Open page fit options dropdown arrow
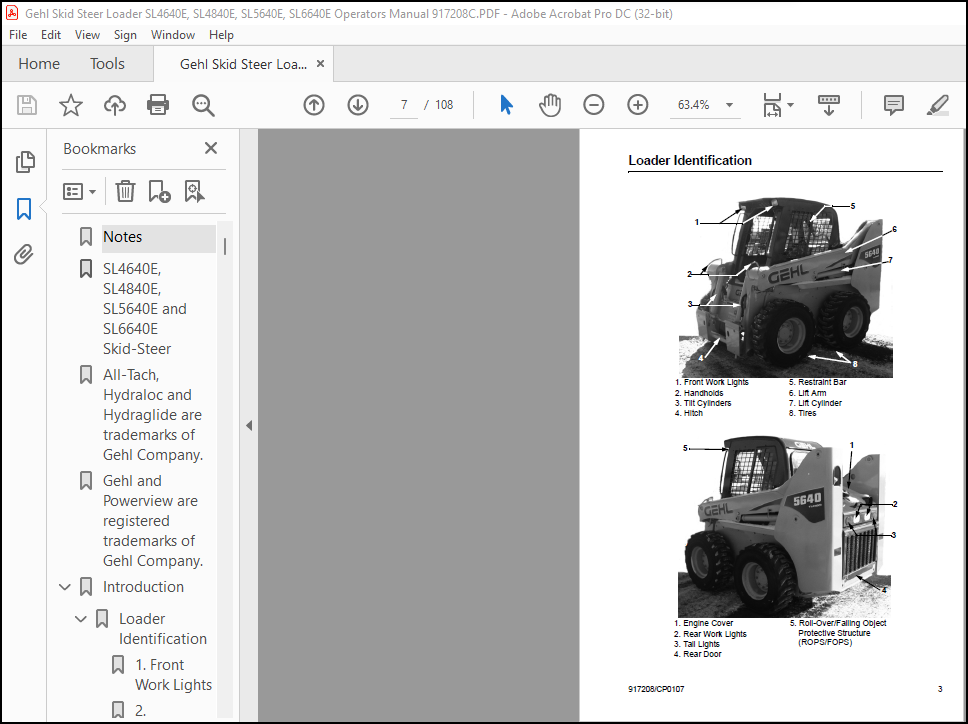This screenshot has height=724, width=968. click(x=790, y=105)
